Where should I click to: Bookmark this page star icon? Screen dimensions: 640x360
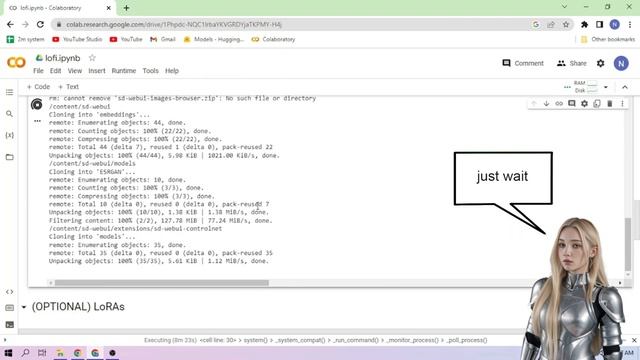click(x=566, y=24)
